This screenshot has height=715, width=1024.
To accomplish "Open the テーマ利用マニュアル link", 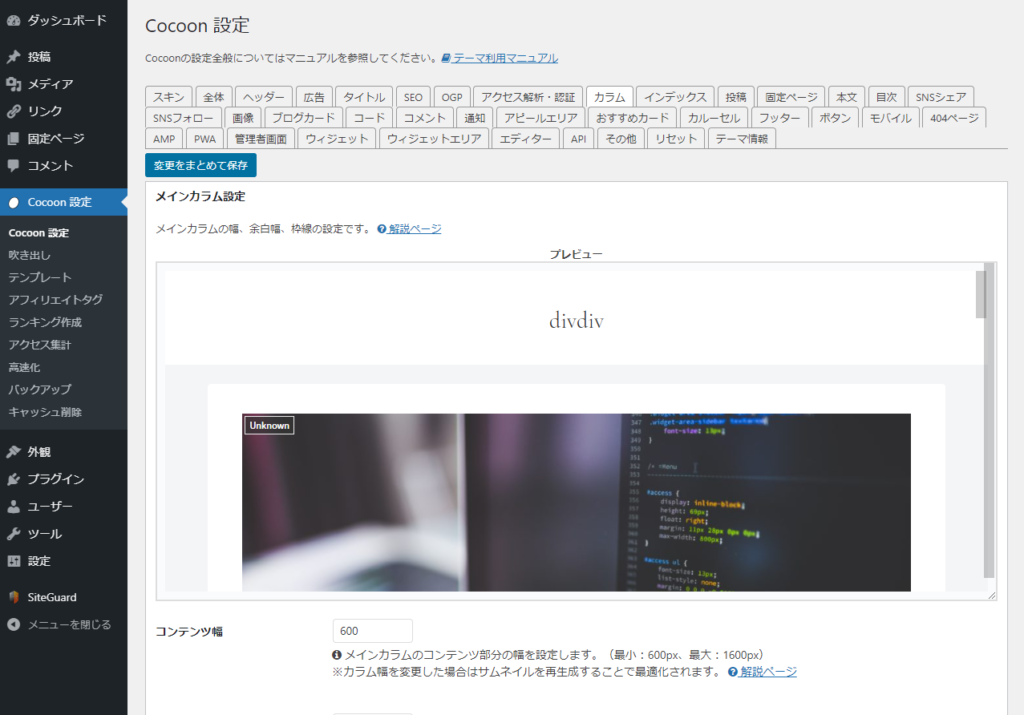I will point(505,58).
